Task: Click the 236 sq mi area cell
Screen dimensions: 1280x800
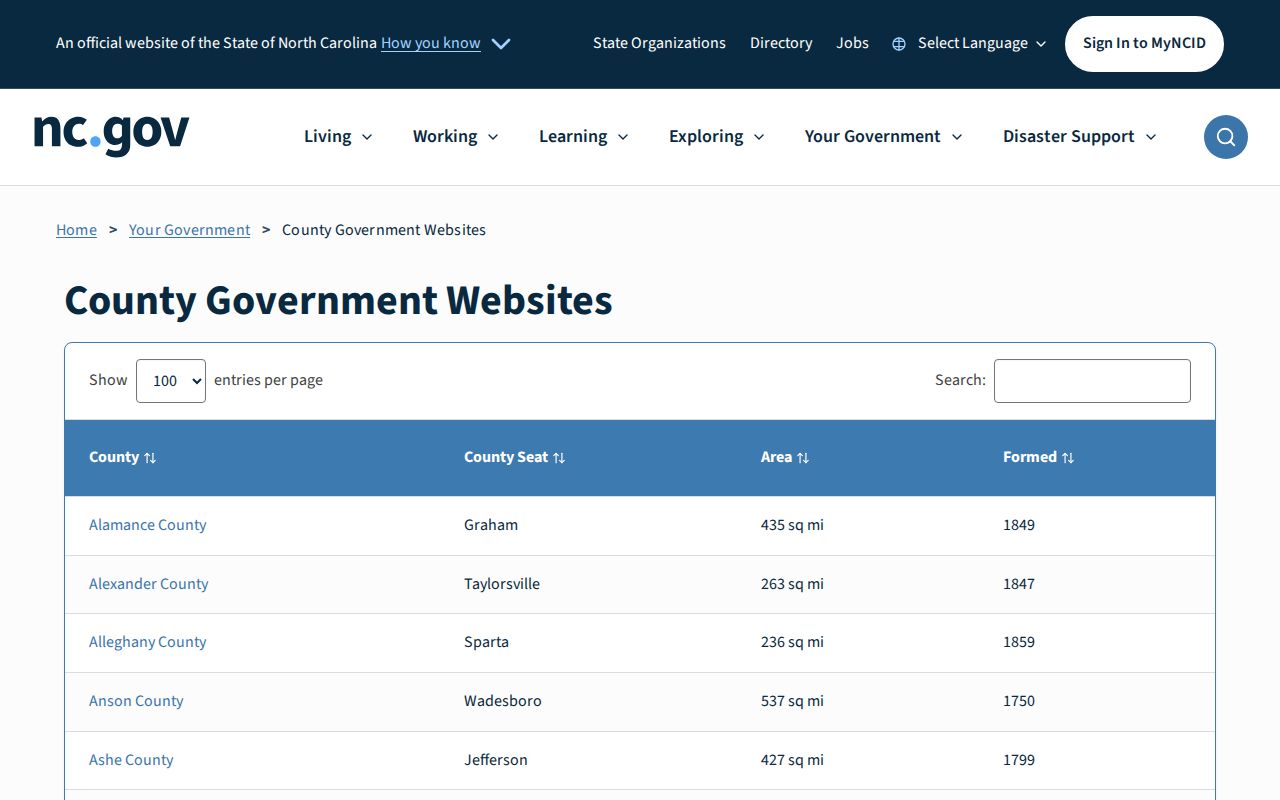Action: click(x=792, y=642)
